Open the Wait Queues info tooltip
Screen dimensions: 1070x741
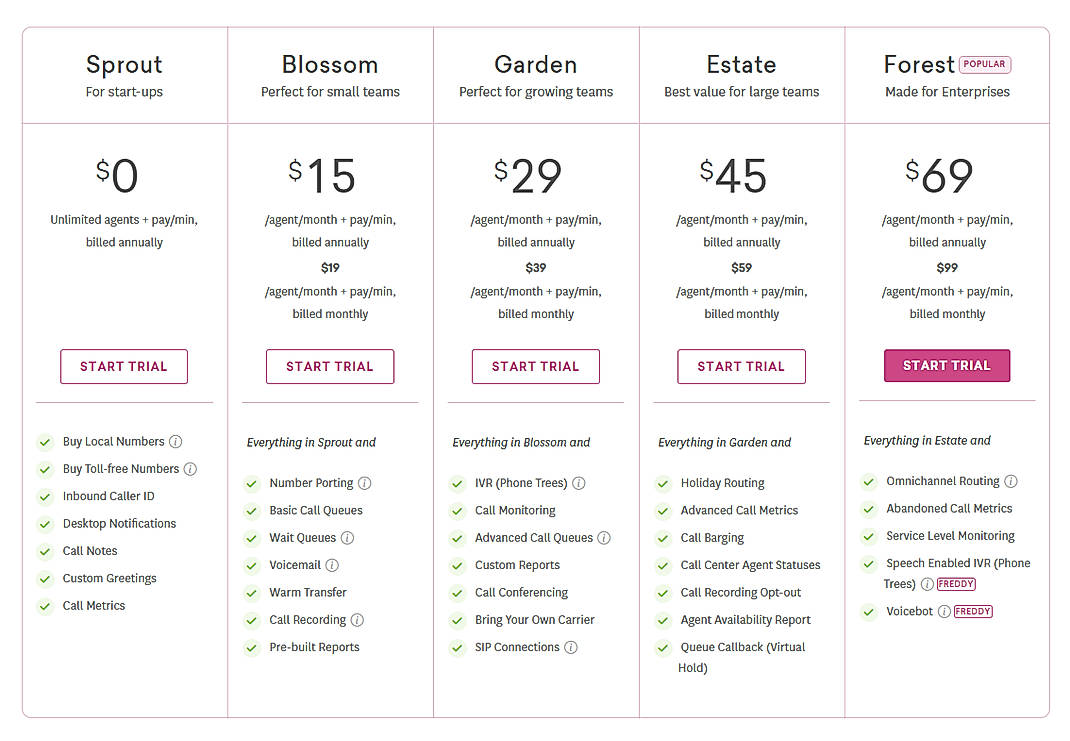point(348,538)
